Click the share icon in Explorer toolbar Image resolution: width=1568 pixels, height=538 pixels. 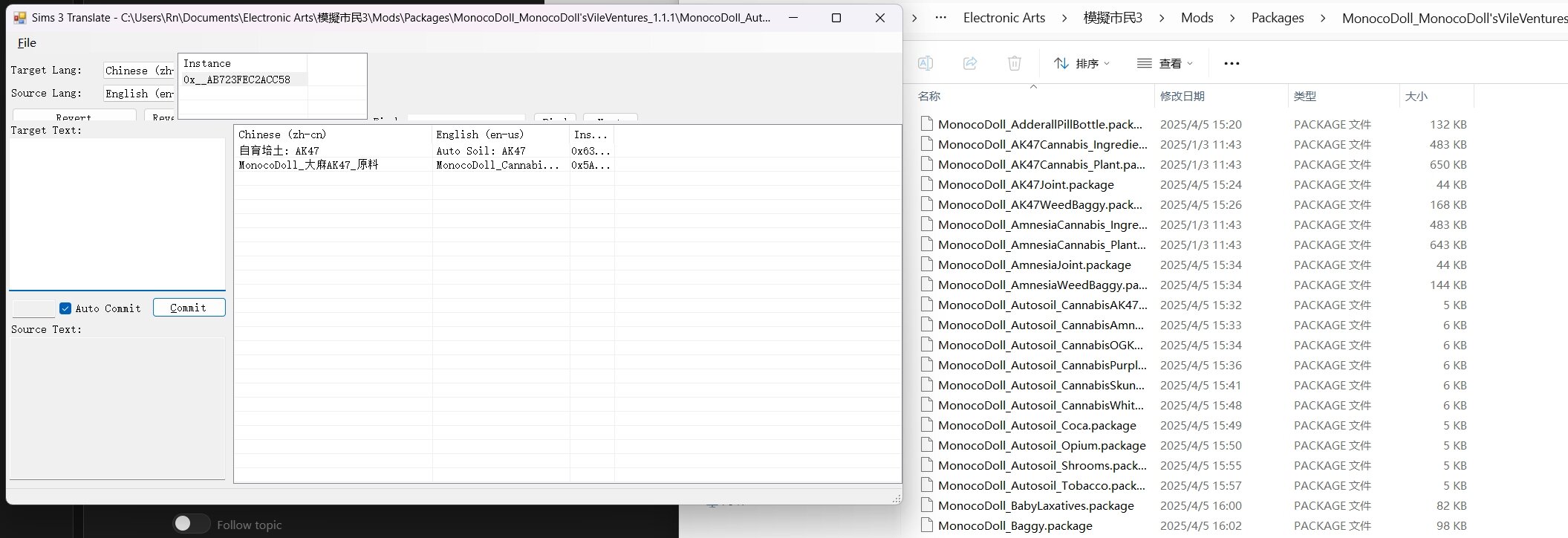coord(970,63)
